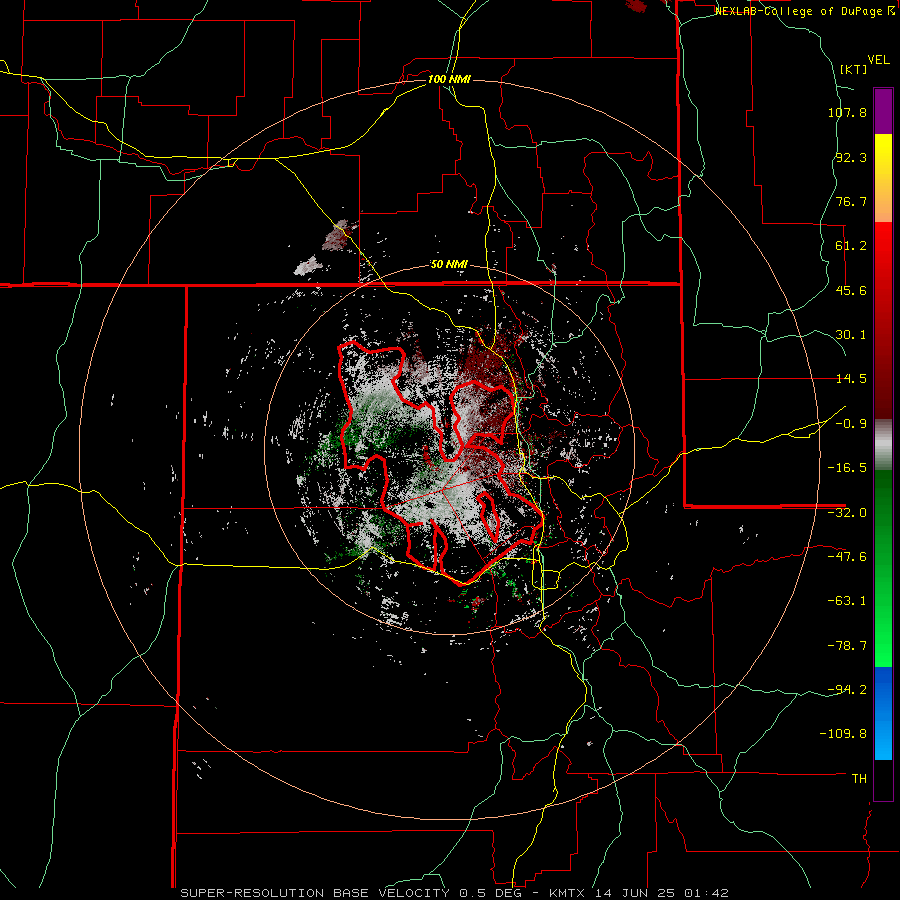This screenshot has height=900, width=900.
Task: Click the -16.5 legend value
Action: (847, 468)
